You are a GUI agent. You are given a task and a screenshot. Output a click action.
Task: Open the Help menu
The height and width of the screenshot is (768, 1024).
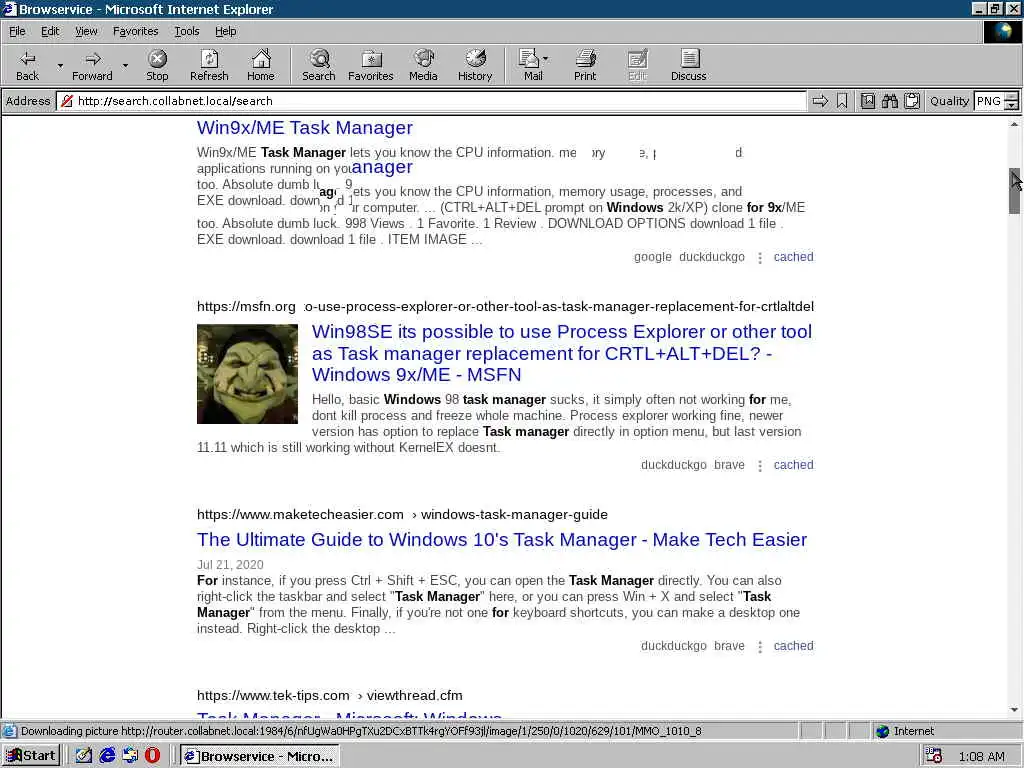click(225, 31)
